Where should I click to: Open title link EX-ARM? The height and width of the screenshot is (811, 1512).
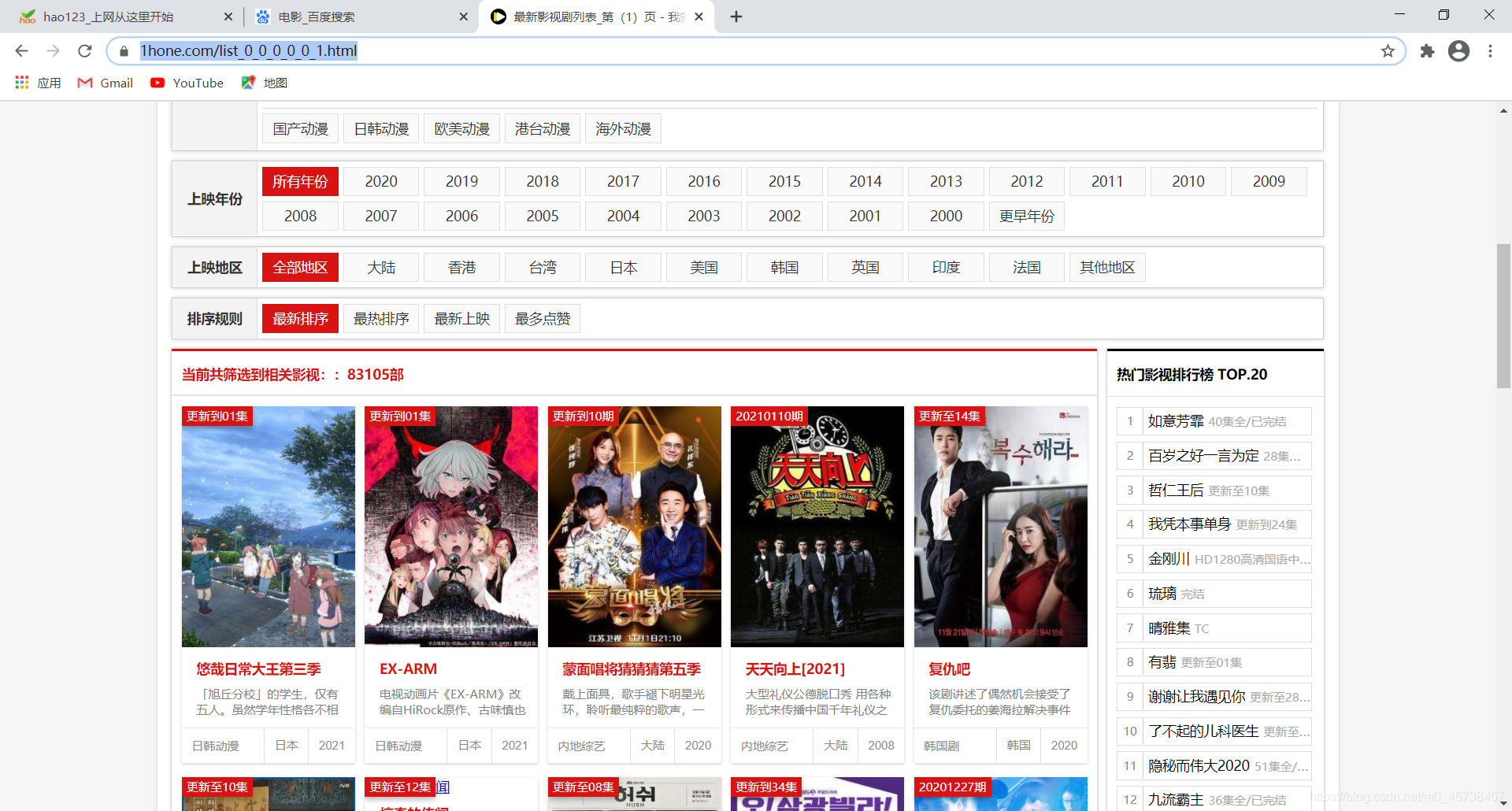pos(408,669)
